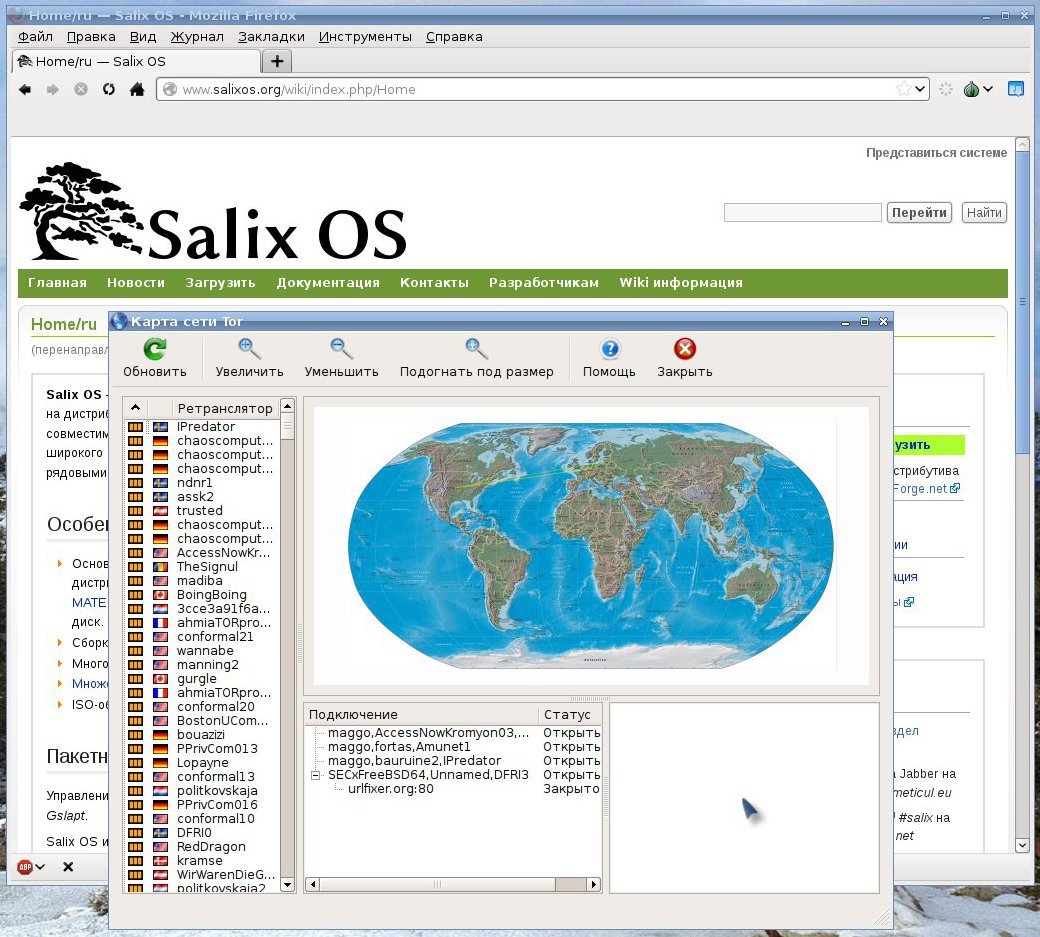Sort relays by the Ретранслятор column header

click(225, 408)
